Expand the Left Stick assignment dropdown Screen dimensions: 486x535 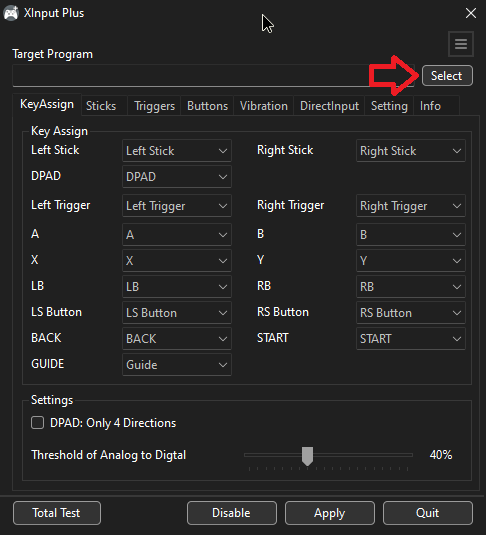[x=177, y=150]
